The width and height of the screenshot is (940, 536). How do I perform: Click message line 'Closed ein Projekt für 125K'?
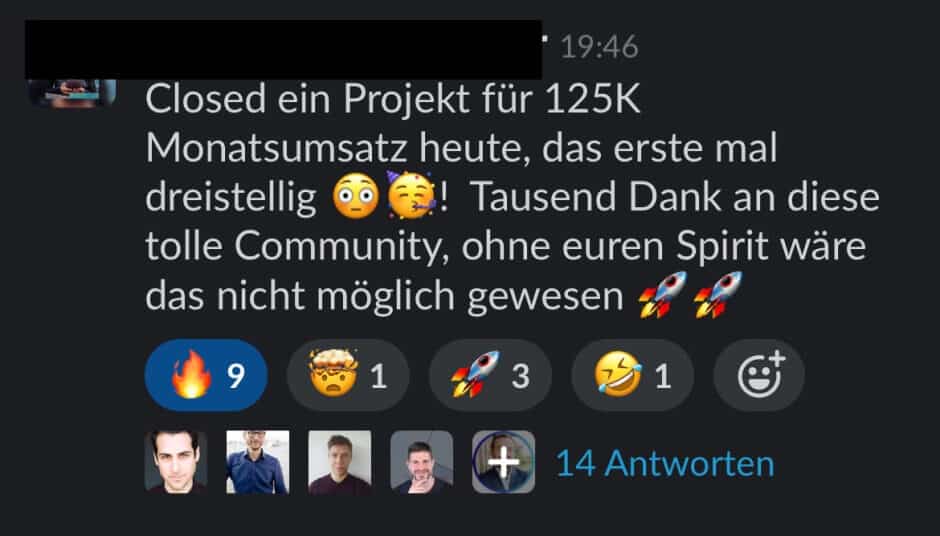click(x=393, y=99)
